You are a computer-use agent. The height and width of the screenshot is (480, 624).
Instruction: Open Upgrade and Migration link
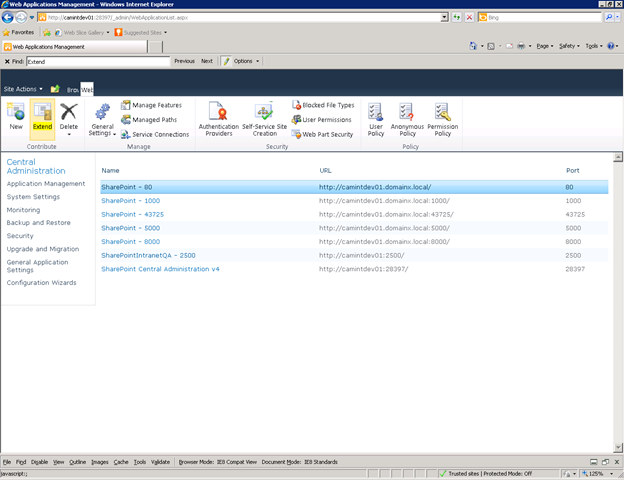click(43, 249)
